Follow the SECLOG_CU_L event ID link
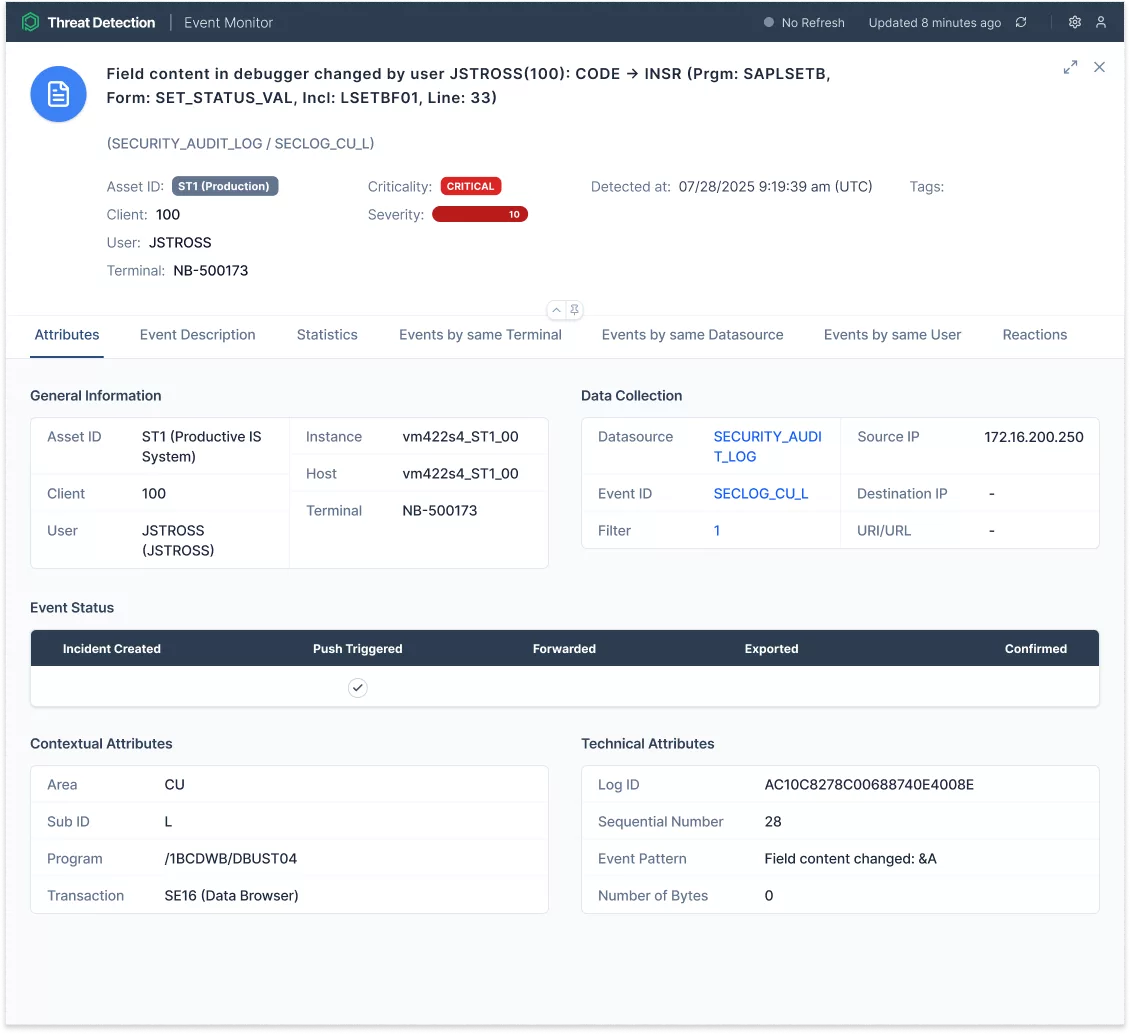The image size is (1130, 1034). tap(760, 493)
